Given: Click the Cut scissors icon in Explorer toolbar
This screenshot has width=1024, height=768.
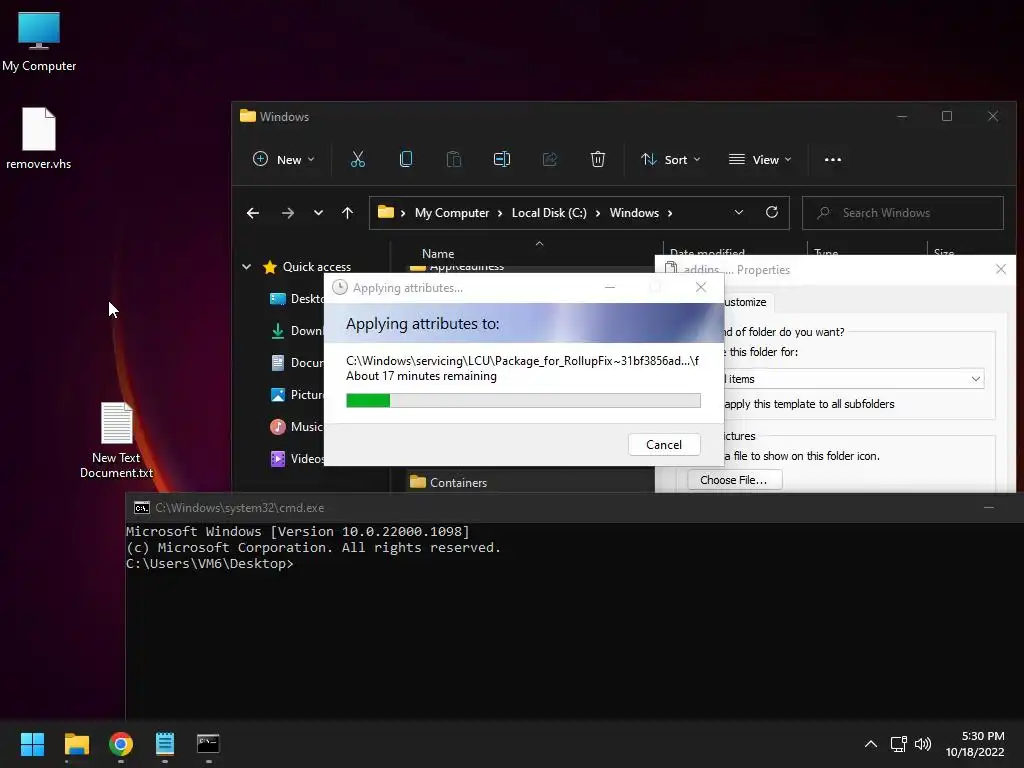Looking at the screenshot, I should (x=357, y=159).
